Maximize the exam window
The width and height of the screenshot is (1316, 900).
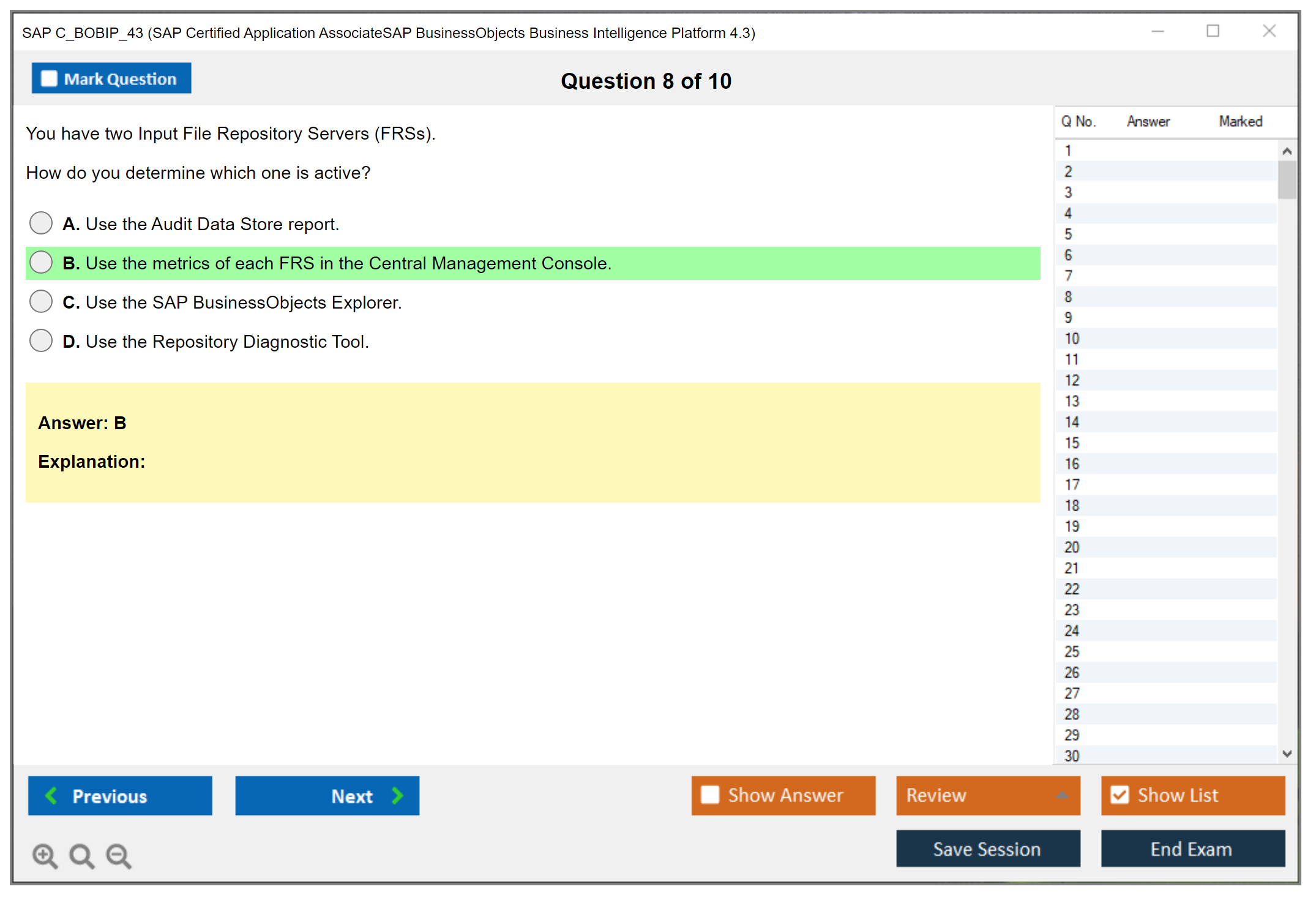pyautogui.click(x=1213, y=31)
